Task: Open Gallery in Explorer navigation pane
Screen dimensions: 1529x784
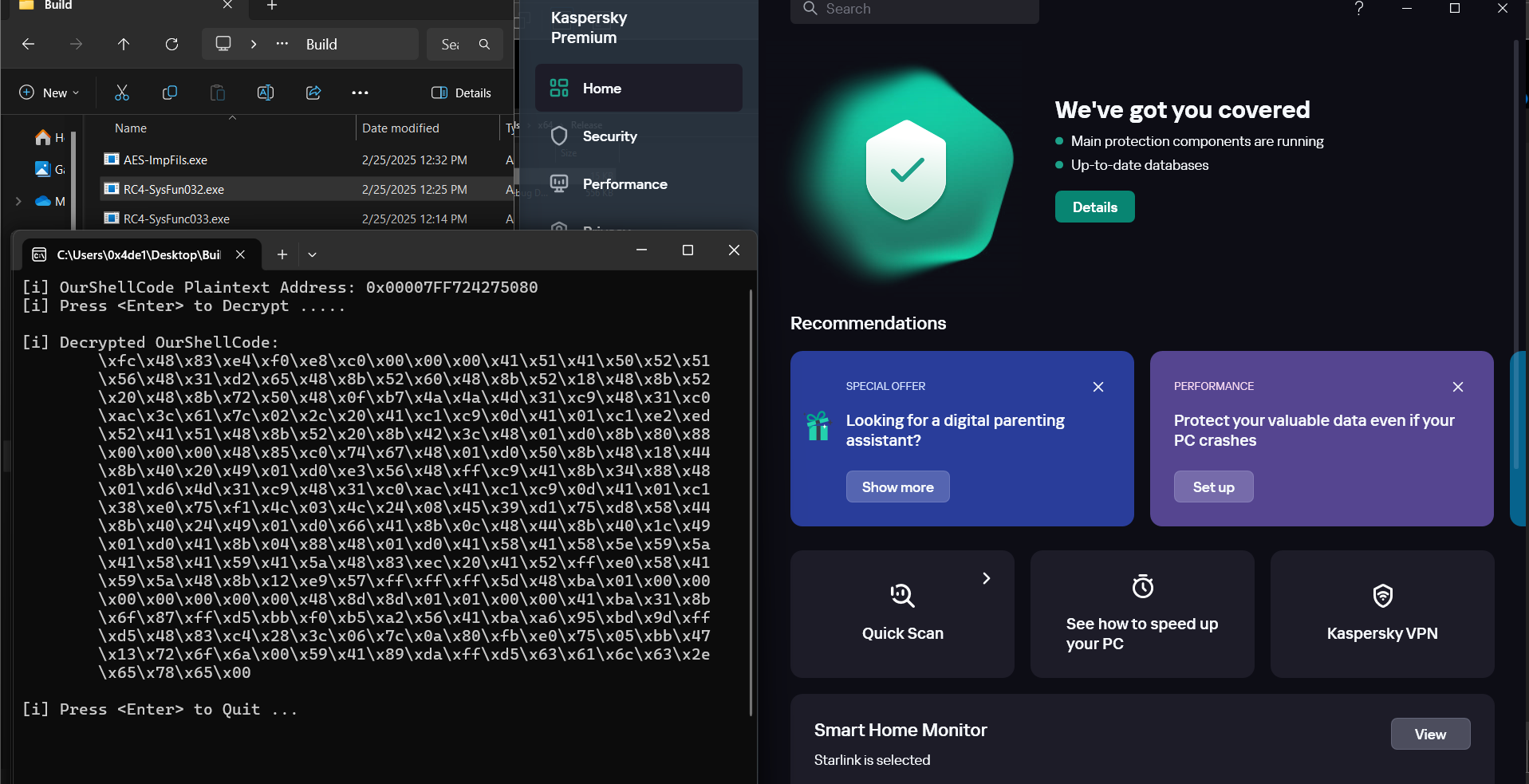Action: pos(49,170)
